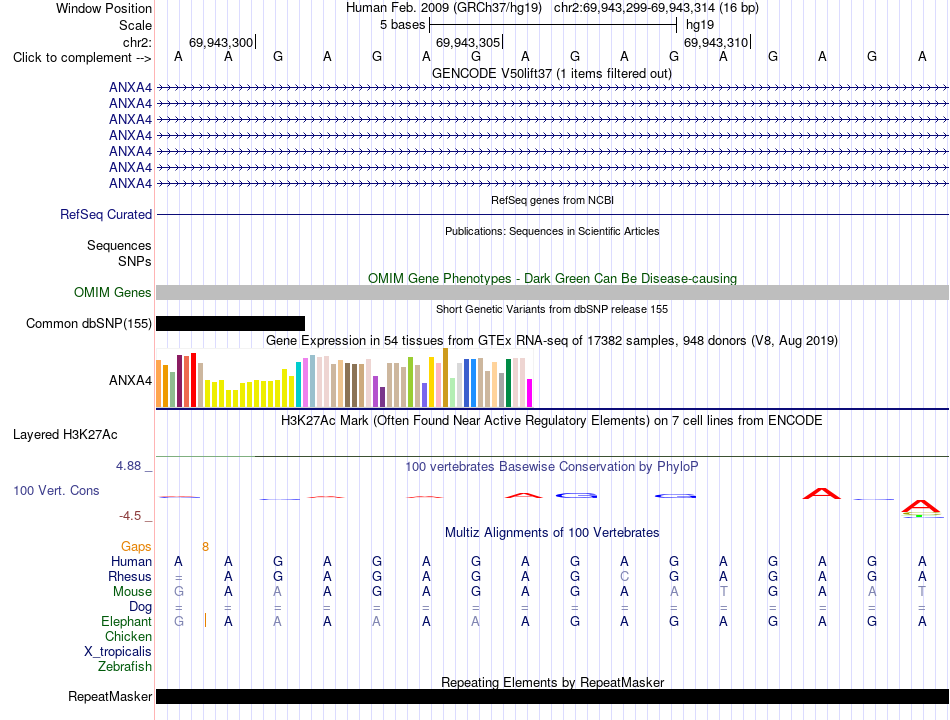Open the RepeatMasker track label
Image resolution: width=950 pixels, height=720 pixels.
tap(110, 697)
